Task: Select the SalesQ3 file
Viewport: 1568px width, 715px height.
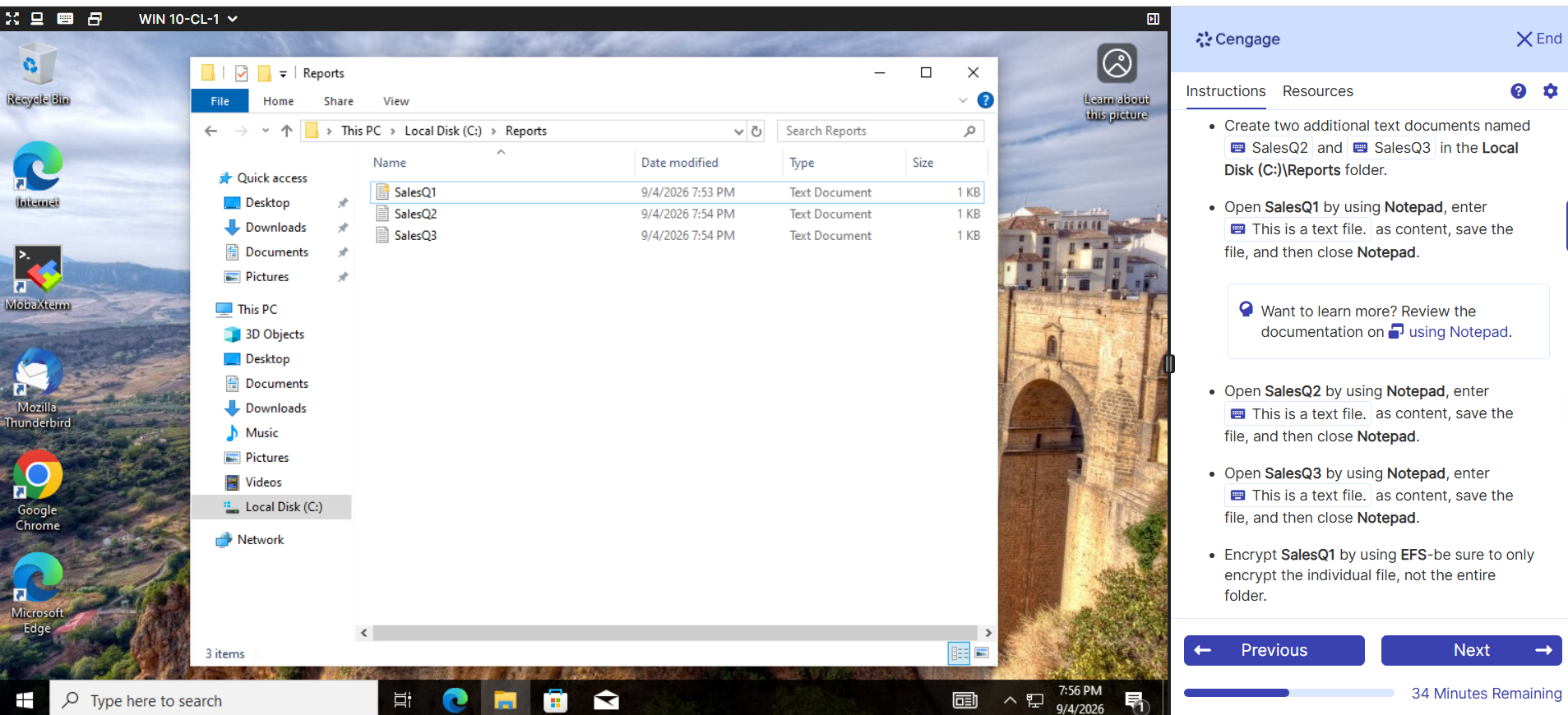Action: 677,235
